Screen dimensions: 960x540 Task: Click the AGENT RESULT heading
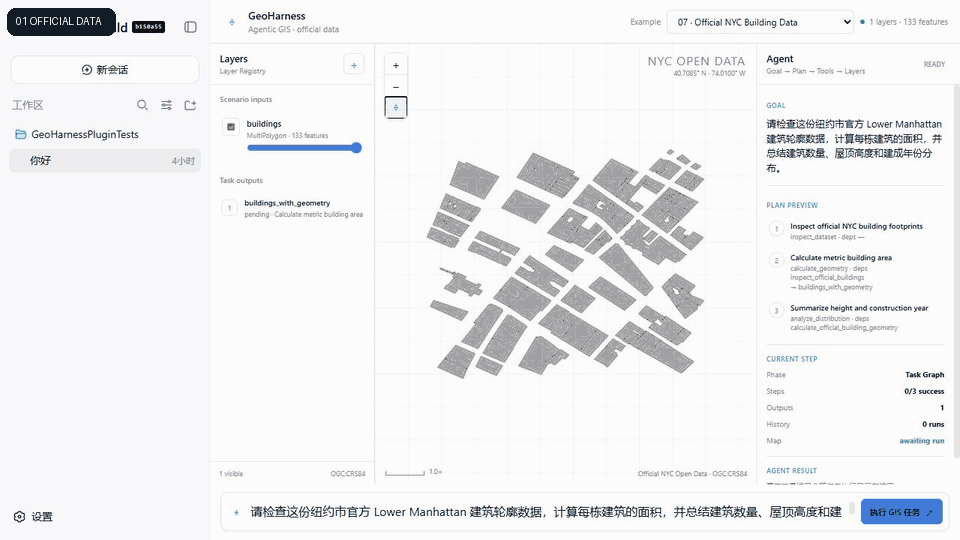[792, 471]
